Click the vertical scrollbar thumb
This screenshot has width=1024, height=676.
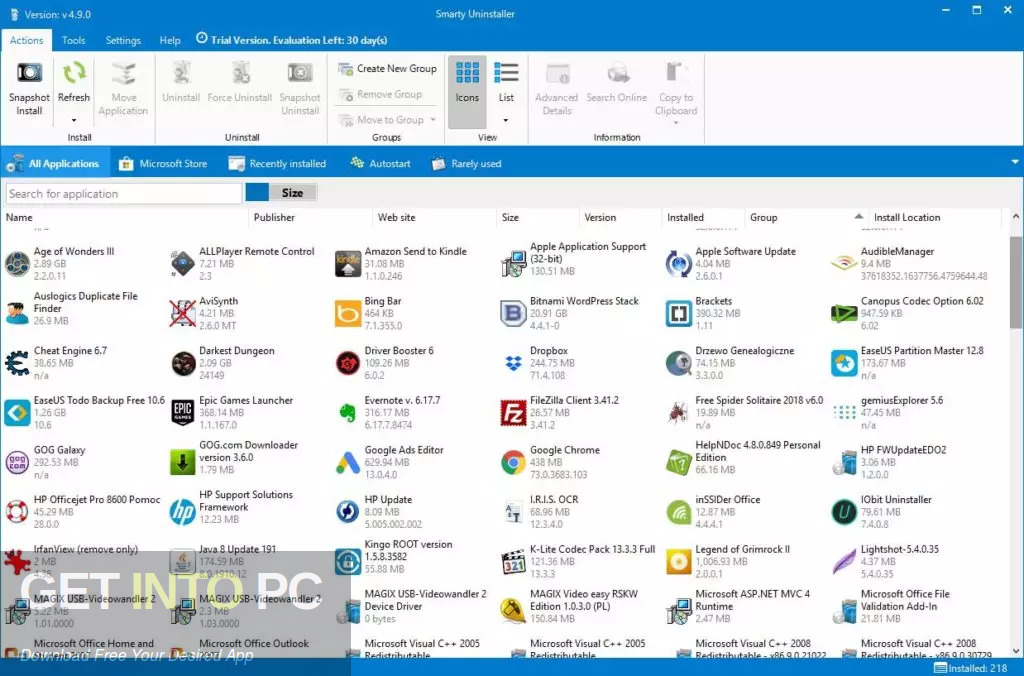pos(1016,282)
